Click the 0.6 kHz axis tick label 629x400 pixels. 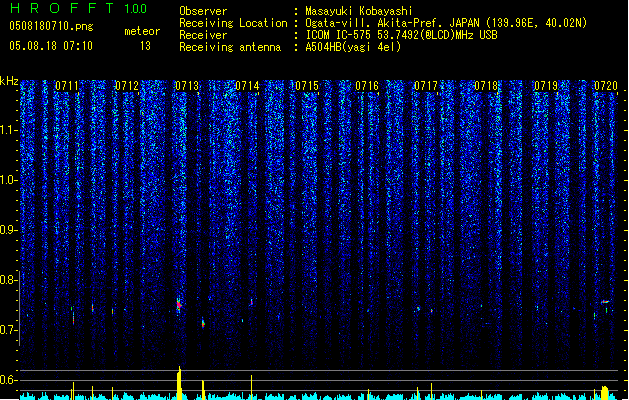tap(7, 380)
